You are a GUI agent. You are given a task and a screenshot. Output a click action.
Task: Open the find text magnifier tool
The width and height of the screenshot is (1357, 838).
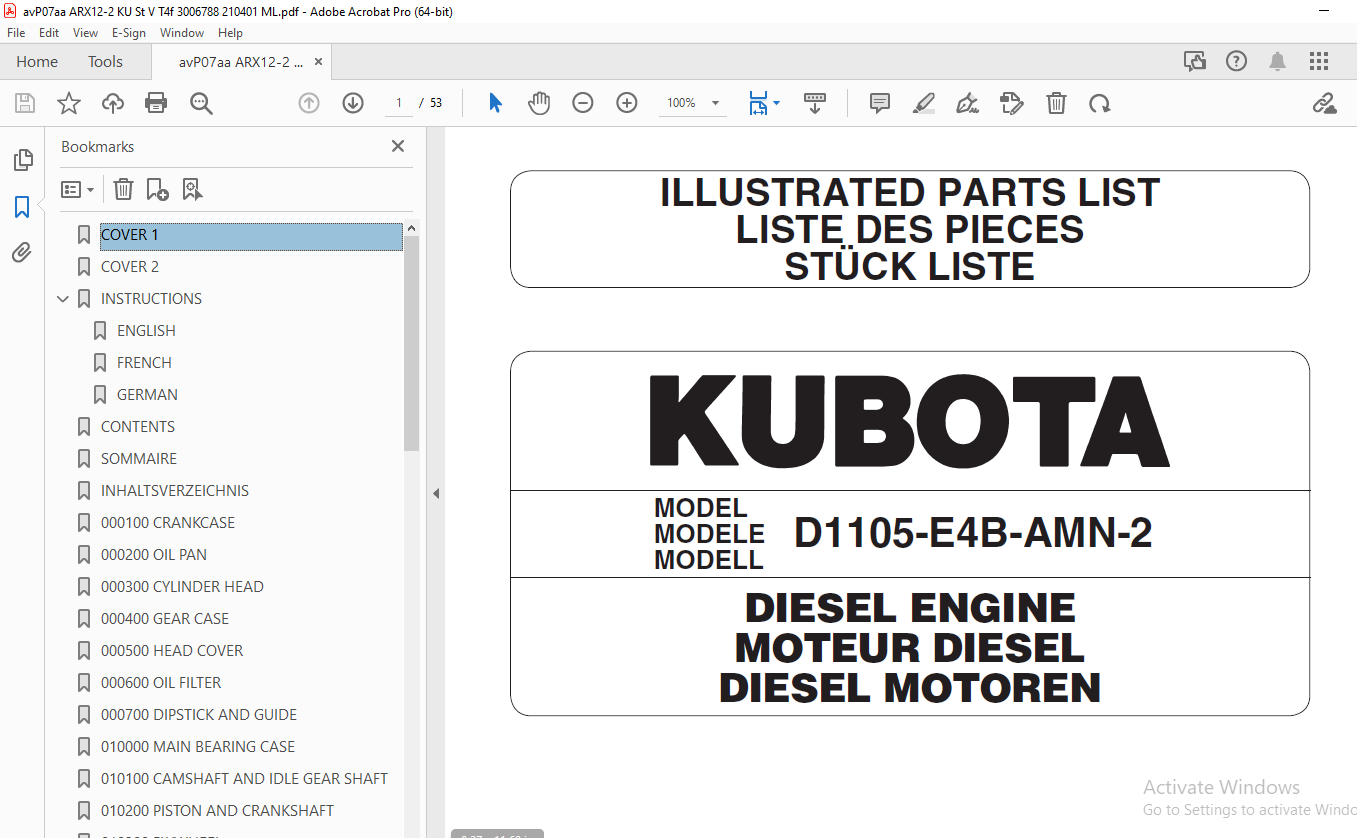tap(201, 103)
